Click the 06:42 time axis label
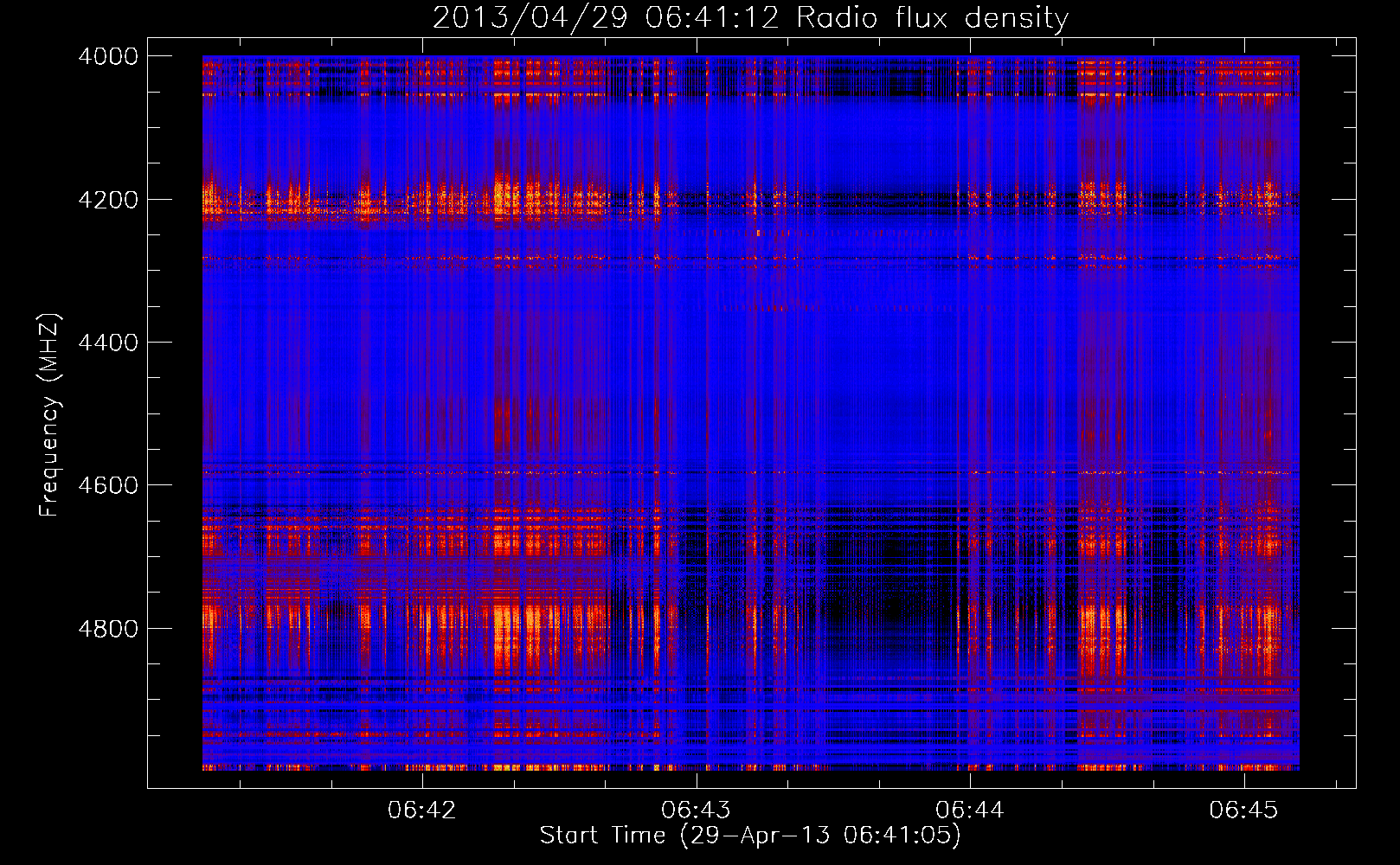This screenshot has width=1400, height=865. point(422,810)
